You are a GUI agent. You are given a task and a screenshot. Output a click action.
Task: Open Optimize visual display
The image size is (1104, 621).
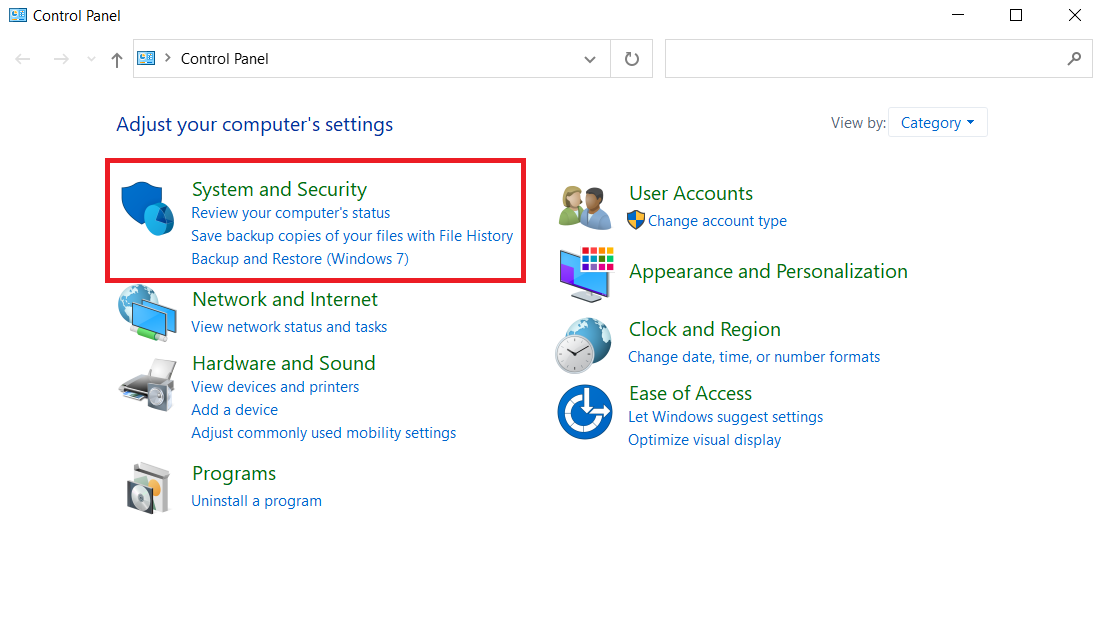click(x=704, y=439)
